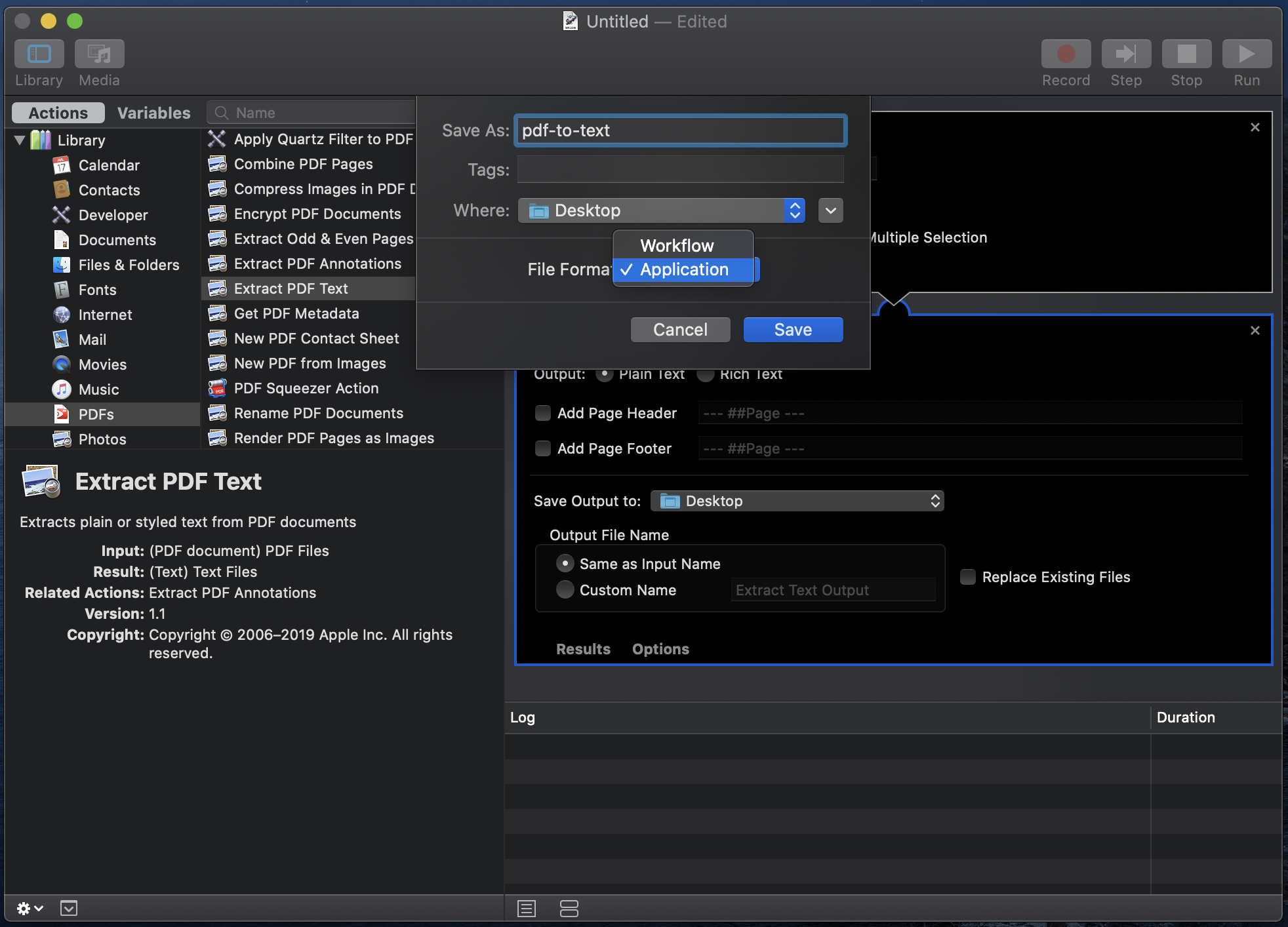Expand the save dialog with the chevron button
1288x927 pixels.
(x=830, y=210)
